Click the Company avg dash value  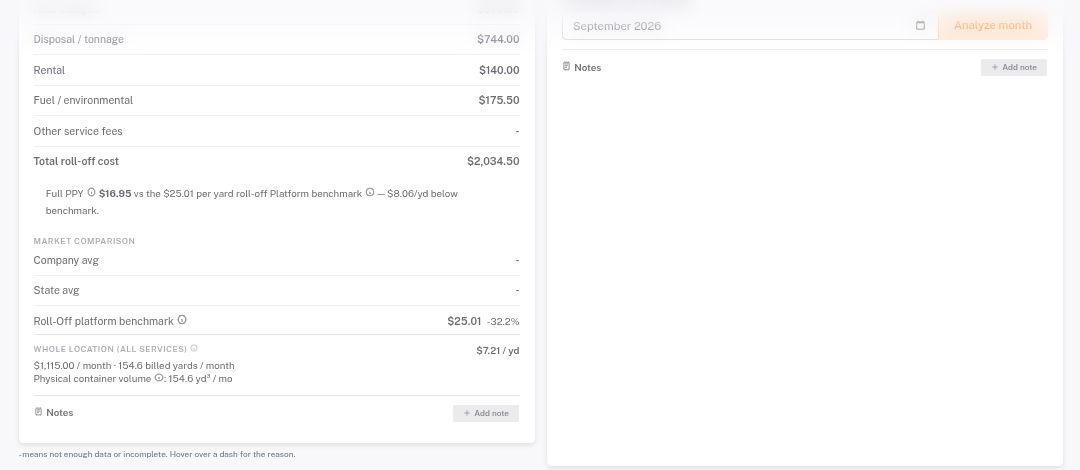tap(517, 260)
